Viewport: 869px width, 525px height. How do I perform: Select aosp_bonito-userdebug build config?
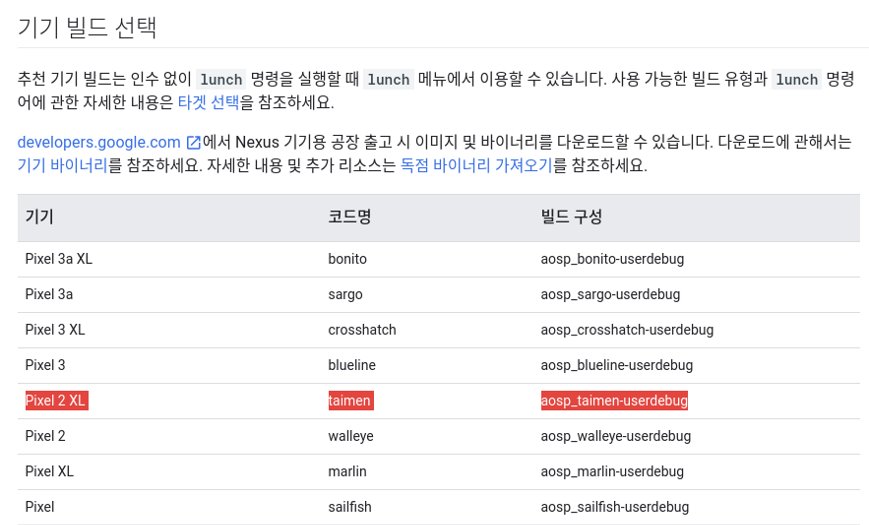(612, 259)
